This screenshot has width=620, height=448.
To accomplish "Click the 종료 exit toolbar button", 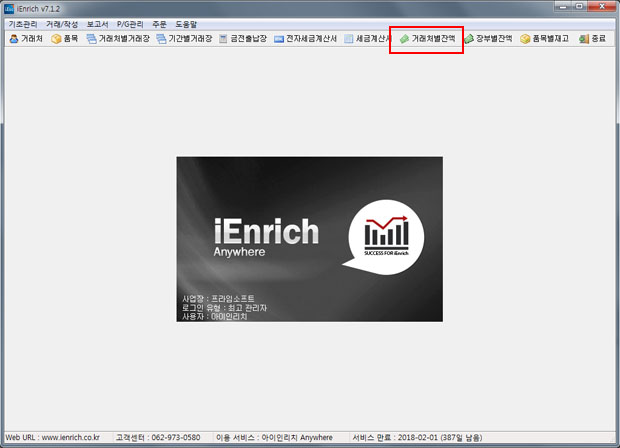I will click(593, 39).
